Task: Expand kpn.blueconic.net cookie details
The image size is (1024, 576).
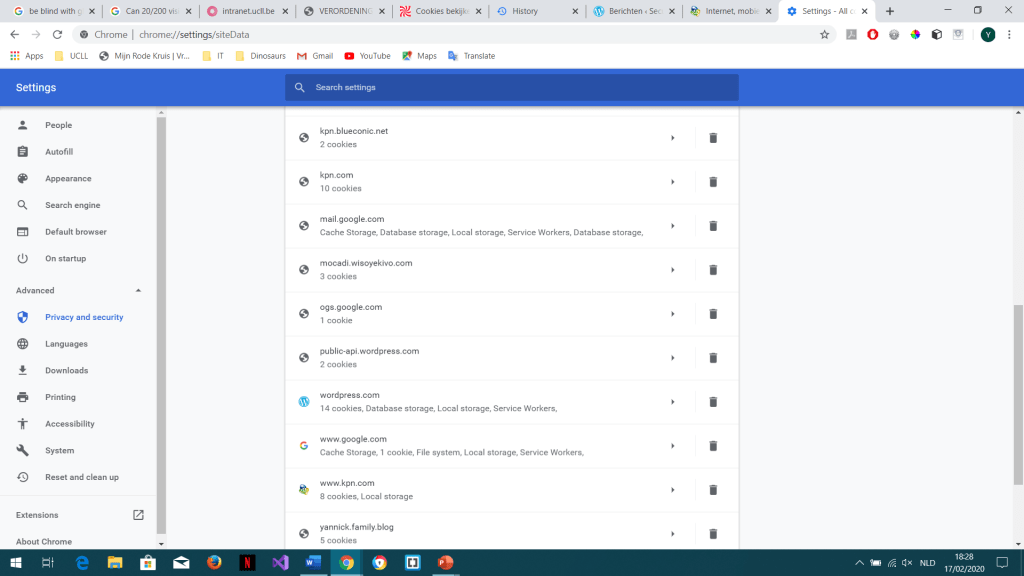Action: 672,138
